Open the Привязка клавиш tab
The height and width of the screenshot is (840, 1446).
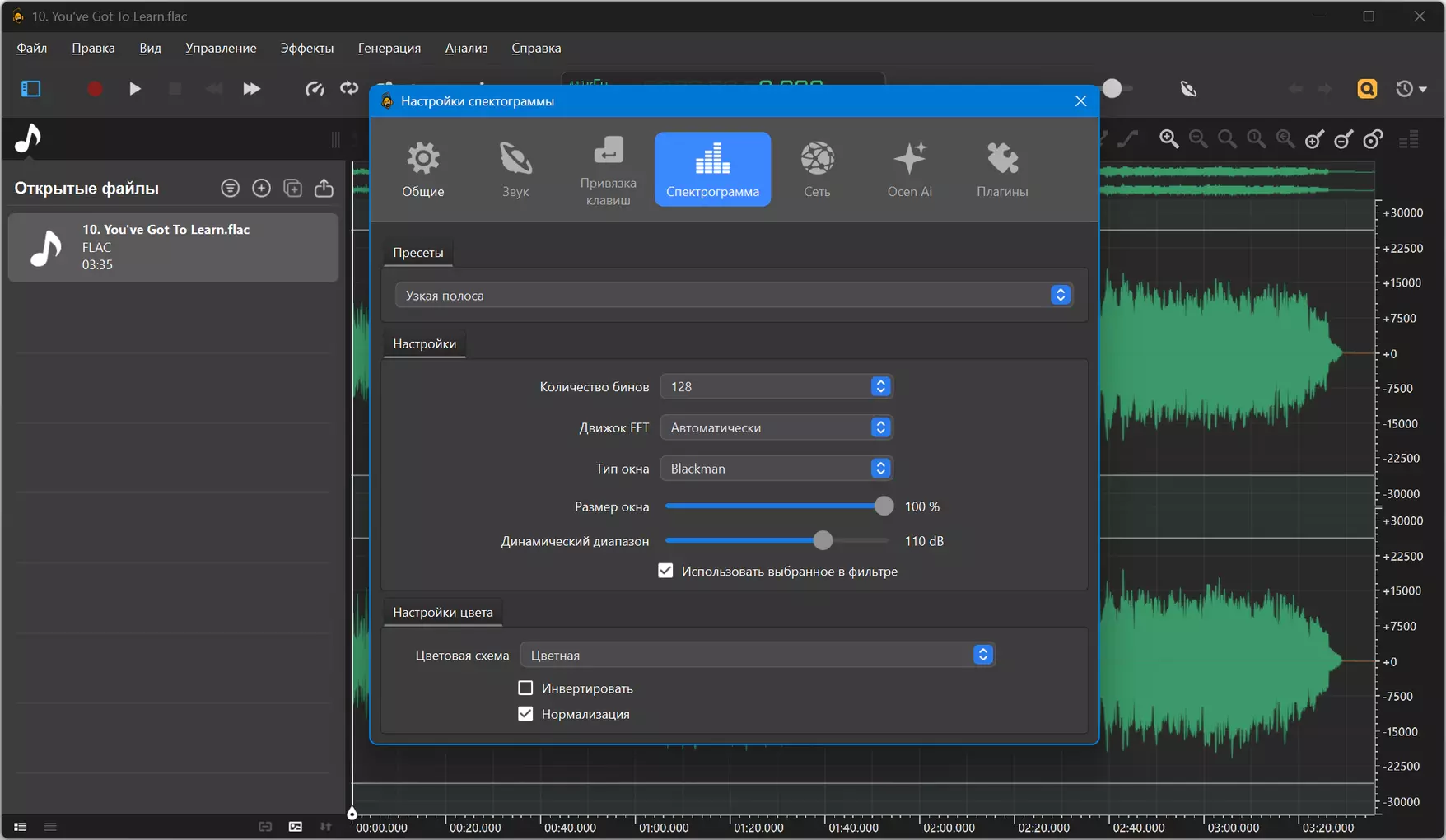point(608,169)
